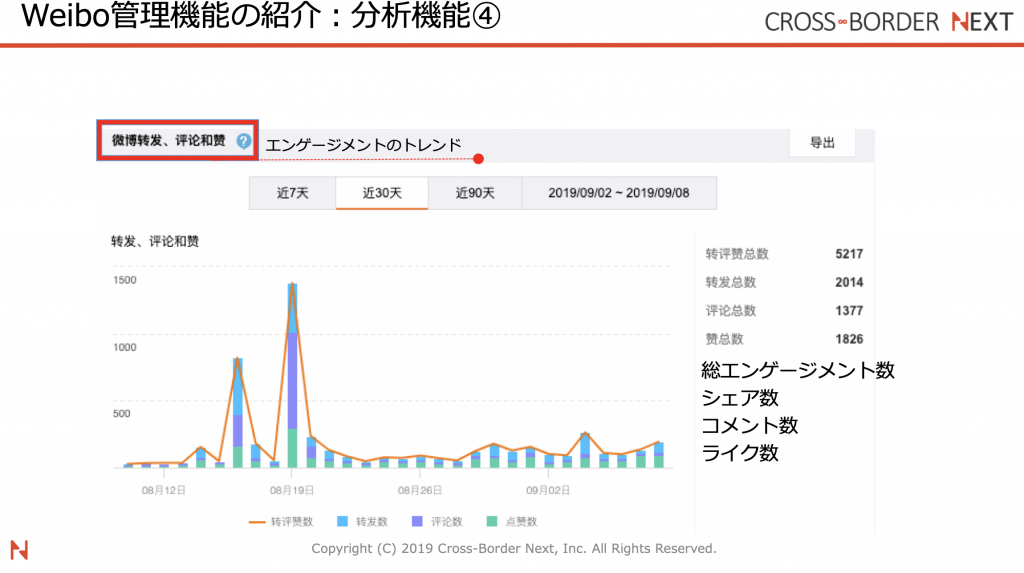
Task: Click the Copyright footer text
Action: (514, 549)
